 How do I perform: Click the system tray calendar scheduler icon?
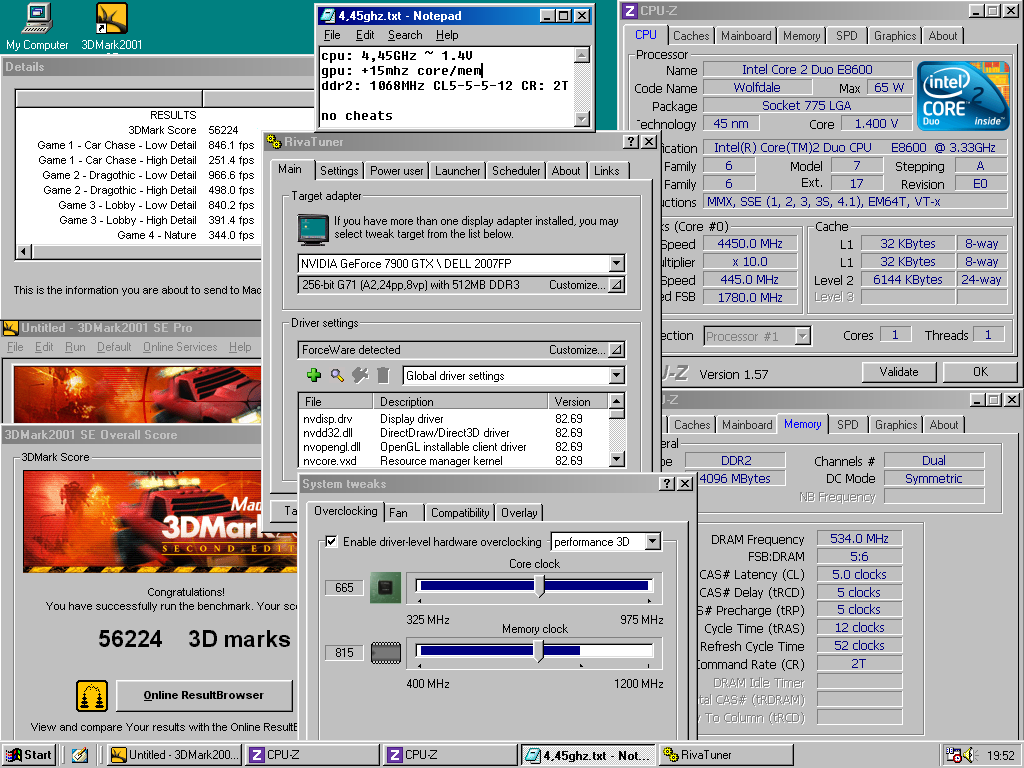click(953, 755)
